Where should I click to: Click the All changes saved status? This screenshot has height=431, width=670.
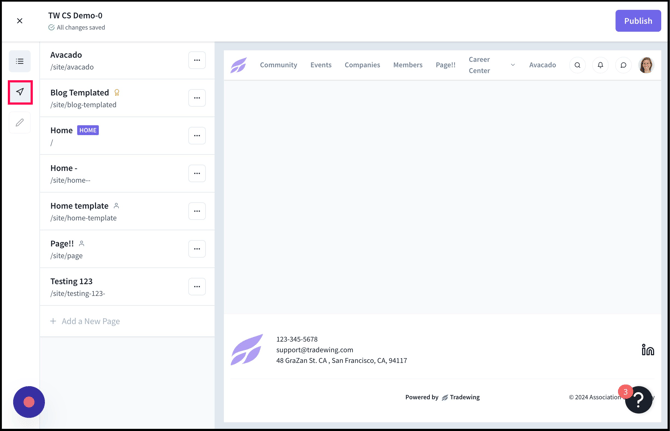76,27
